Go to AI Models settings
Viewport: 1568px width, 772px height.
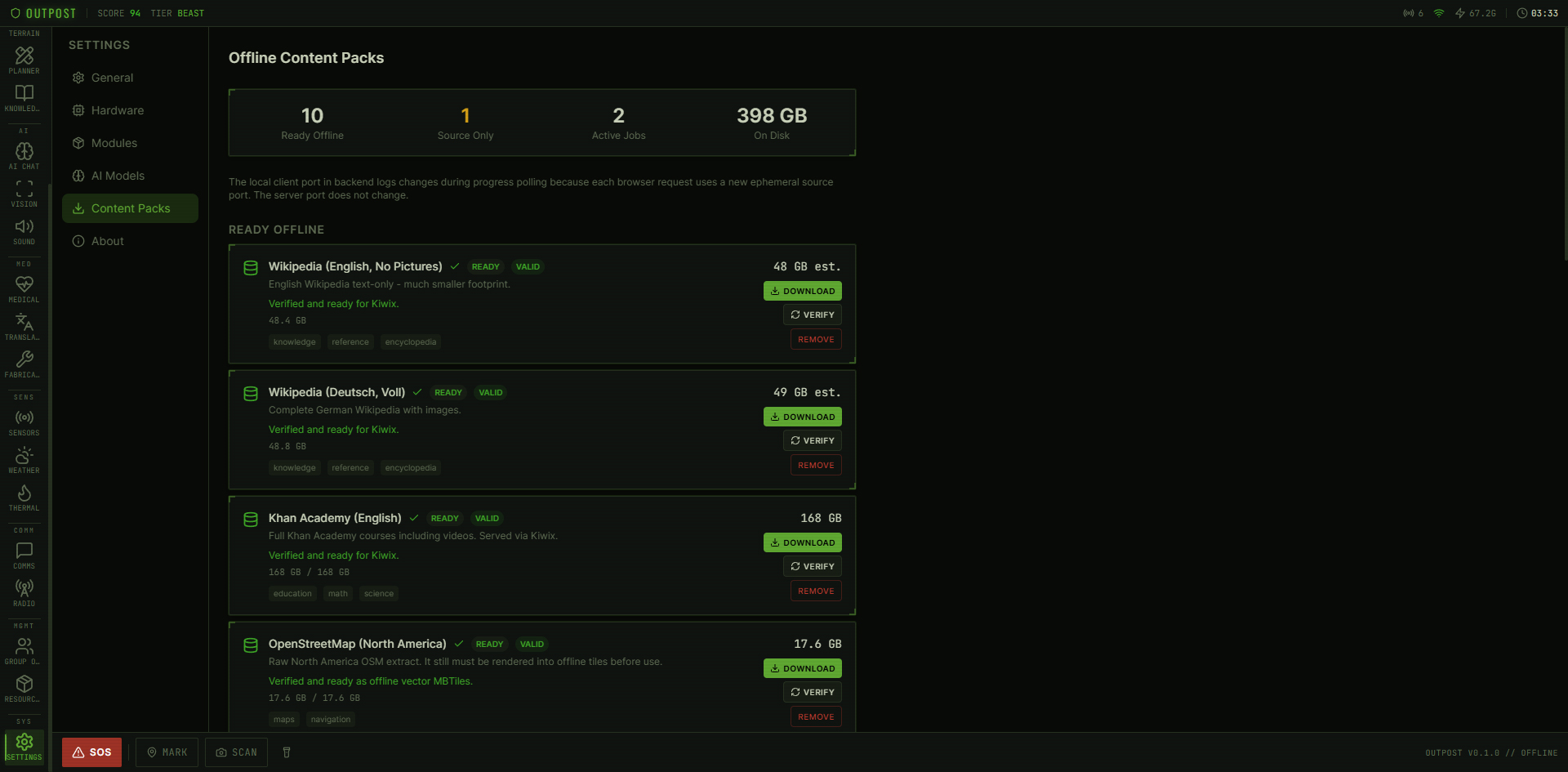click(118, 176)
